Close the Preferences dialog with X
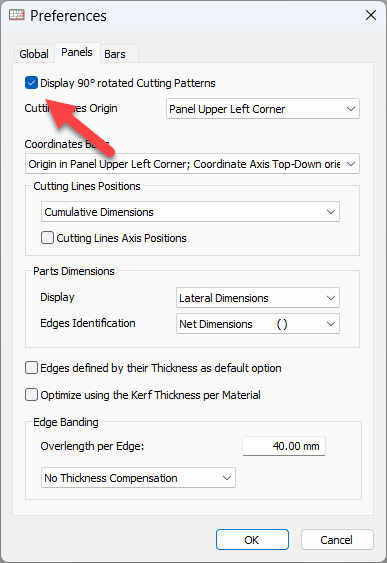Viewport: 387px width, 563px height. (x=371, y=15)
